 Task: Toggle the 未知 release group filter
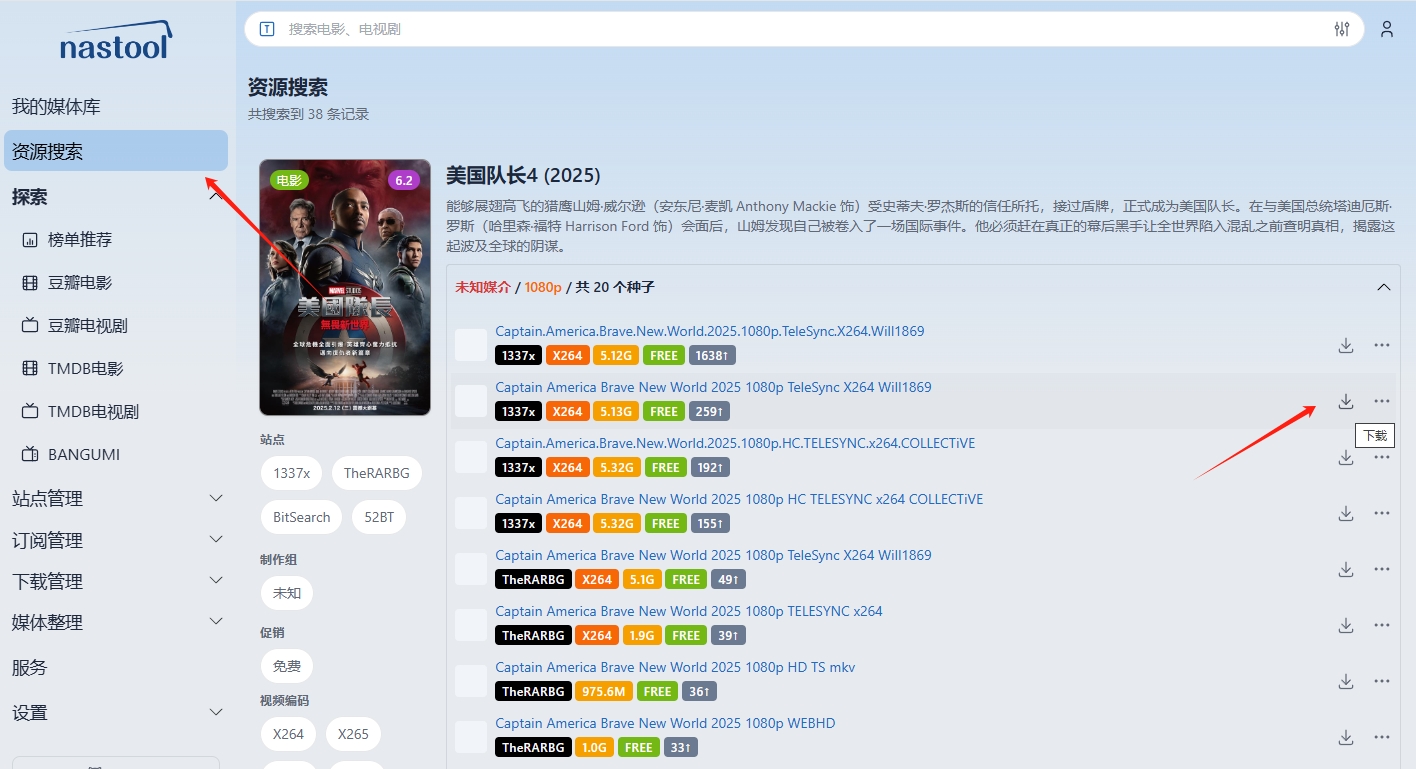click(287, 593)
